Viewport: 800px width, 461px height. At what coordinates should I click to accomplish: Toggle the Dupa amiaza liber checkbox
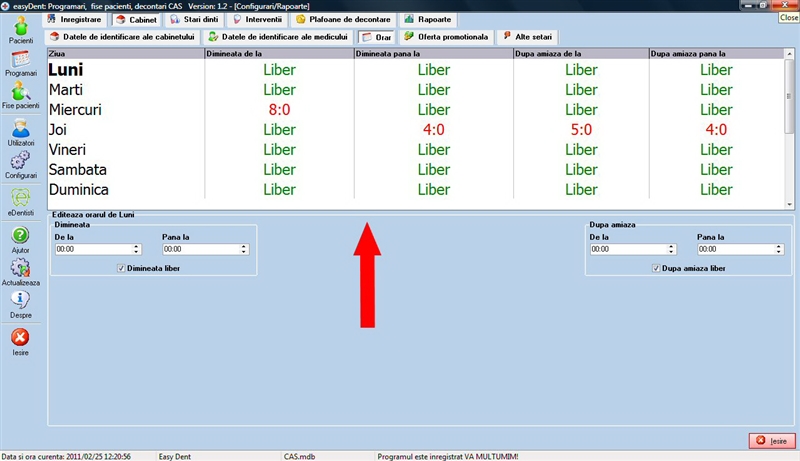pyautogui.click(x=656, y=268)
